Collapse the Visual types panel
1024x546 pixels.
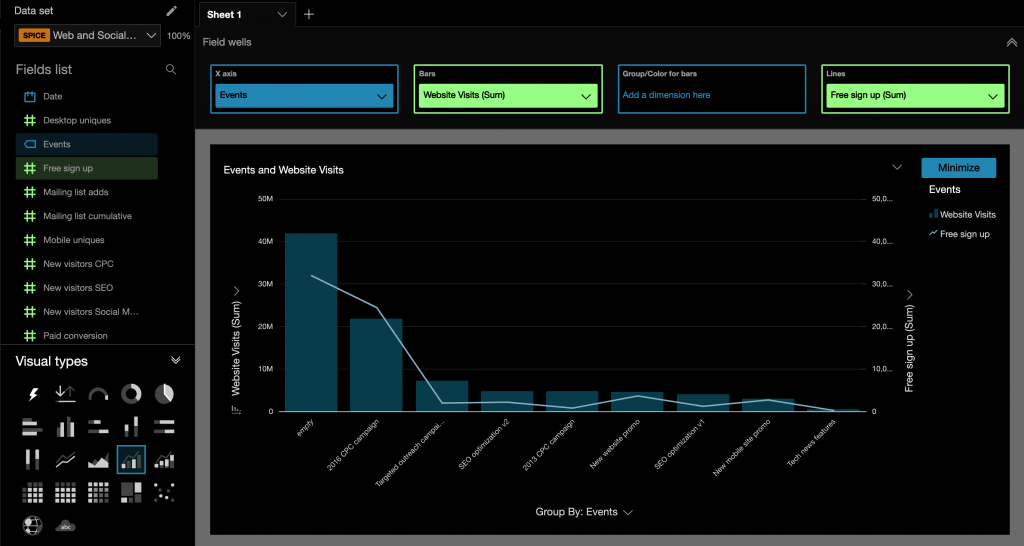coord(176,361)
